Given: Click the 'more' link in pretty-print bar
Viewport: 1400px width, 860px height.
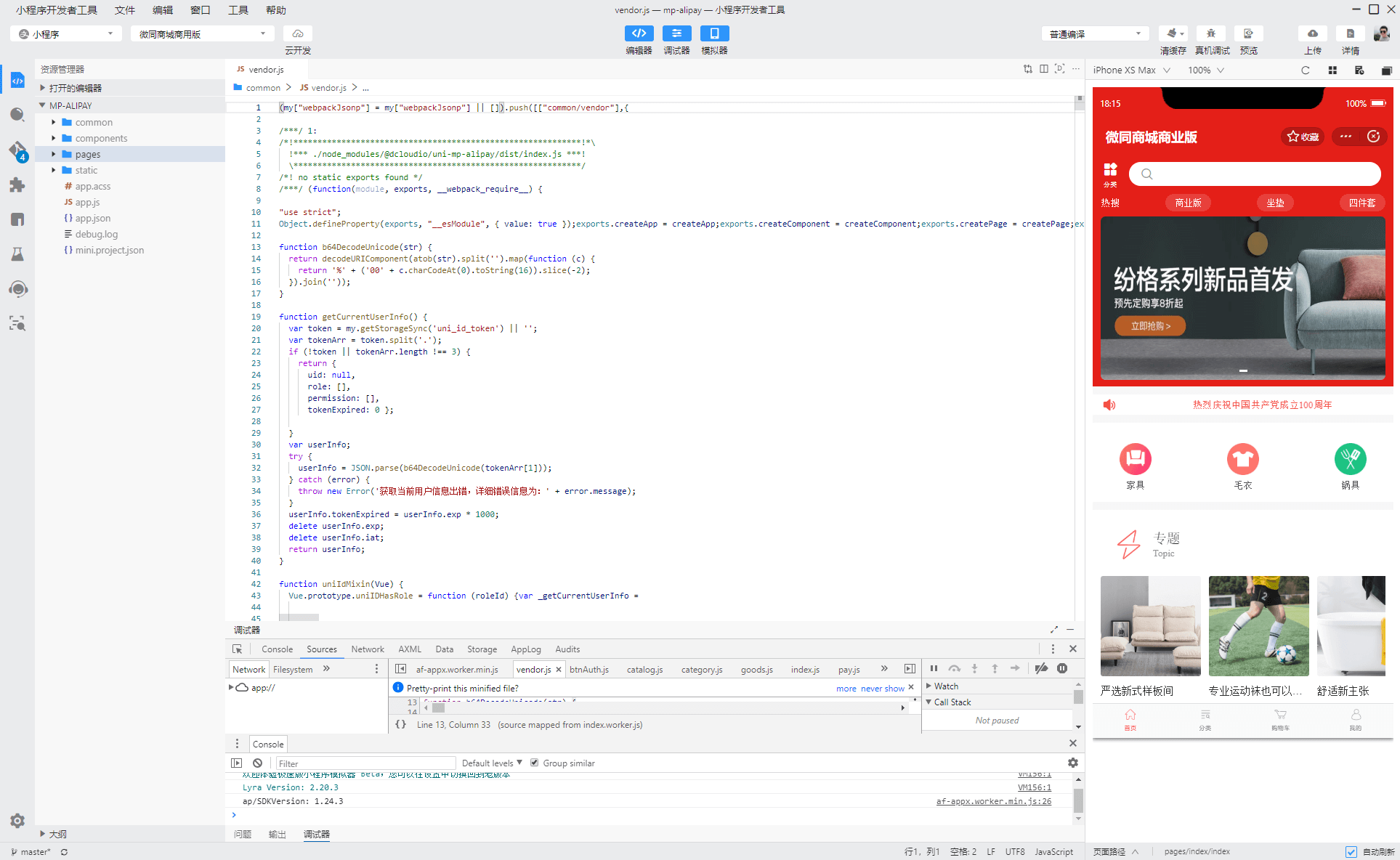Looking at the screenshot, I should pyautogui.click(x=846, y=688).
